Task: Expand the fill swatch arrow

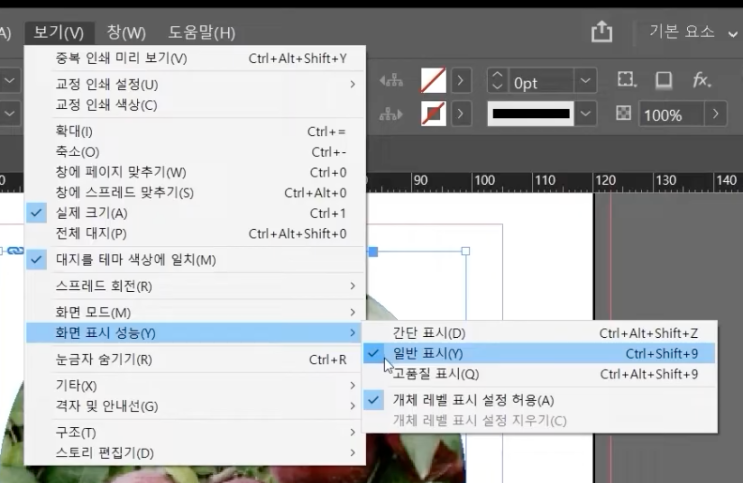Action: (461, 81)
